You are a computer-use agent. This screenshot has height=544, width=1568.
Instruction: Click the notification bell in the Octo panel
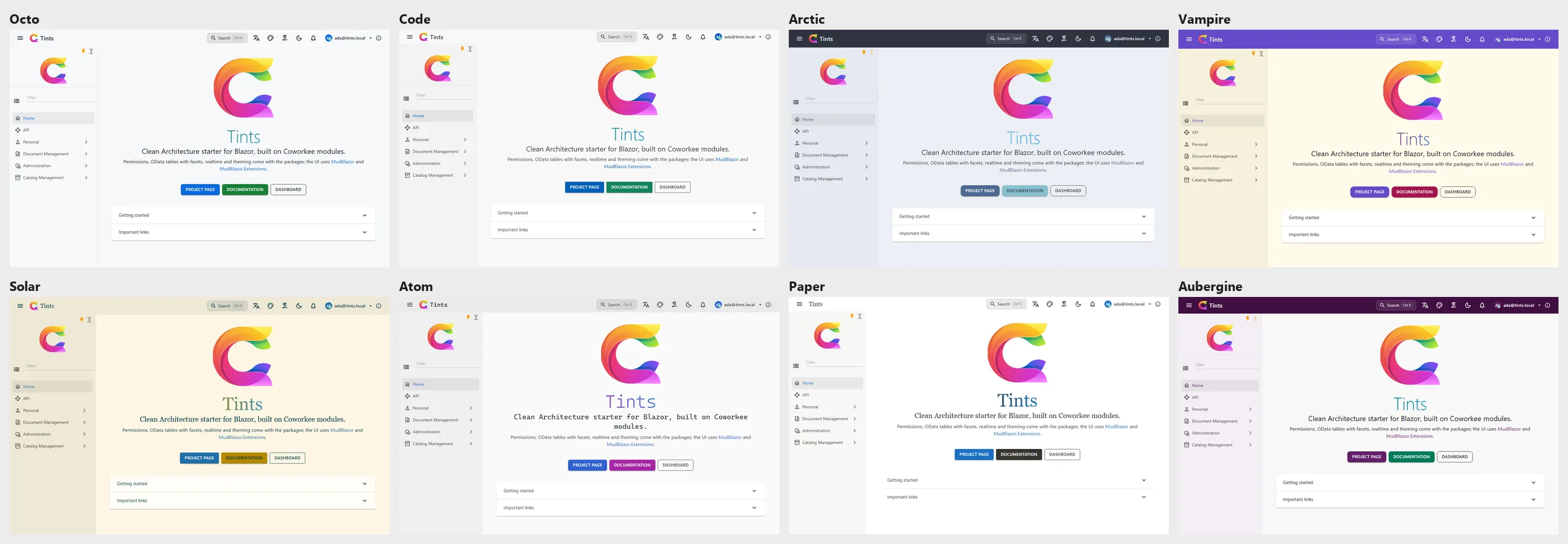(x=314, y=39)
